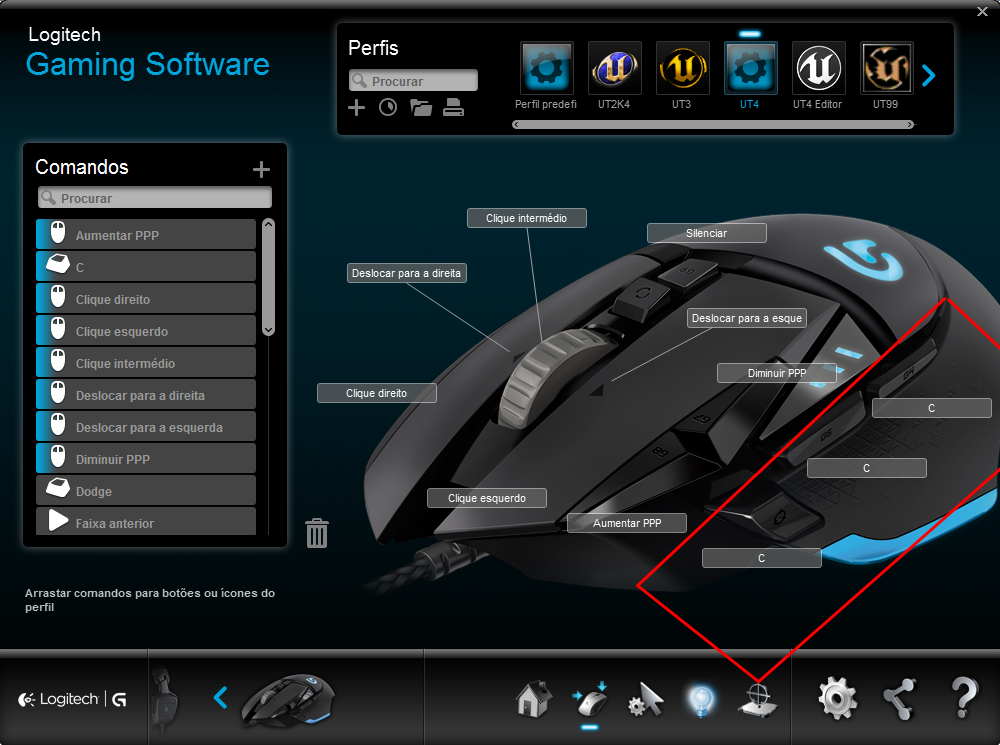Screen dimensions: 1000x745
Task: Click the print profile icon
Action: [x=453, y=108]
